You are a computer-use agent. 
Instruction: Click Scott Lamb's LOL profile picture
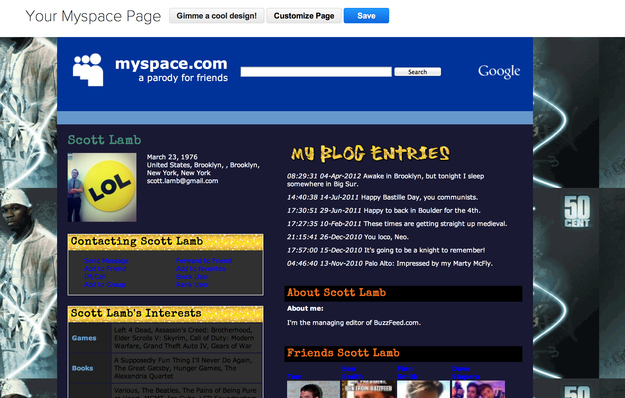pyautogui.click(x=102, y=187)
